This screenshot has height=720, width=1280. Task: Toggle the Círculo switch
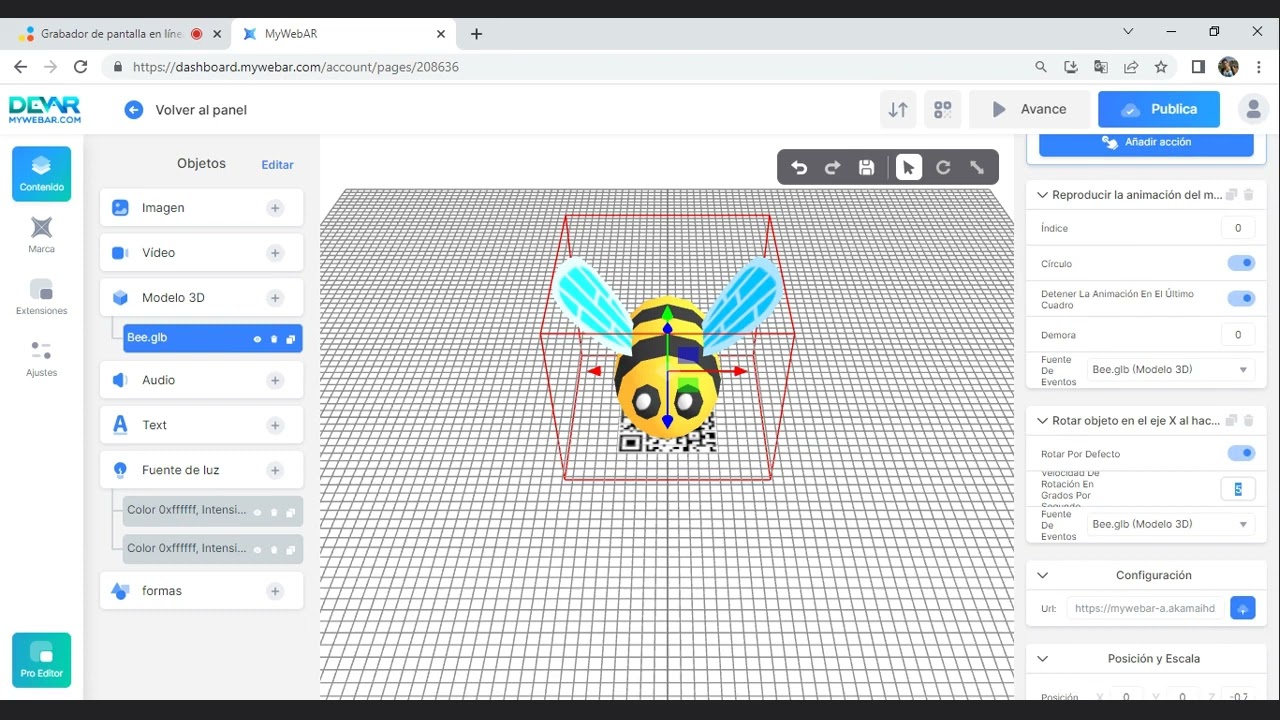1241,263
